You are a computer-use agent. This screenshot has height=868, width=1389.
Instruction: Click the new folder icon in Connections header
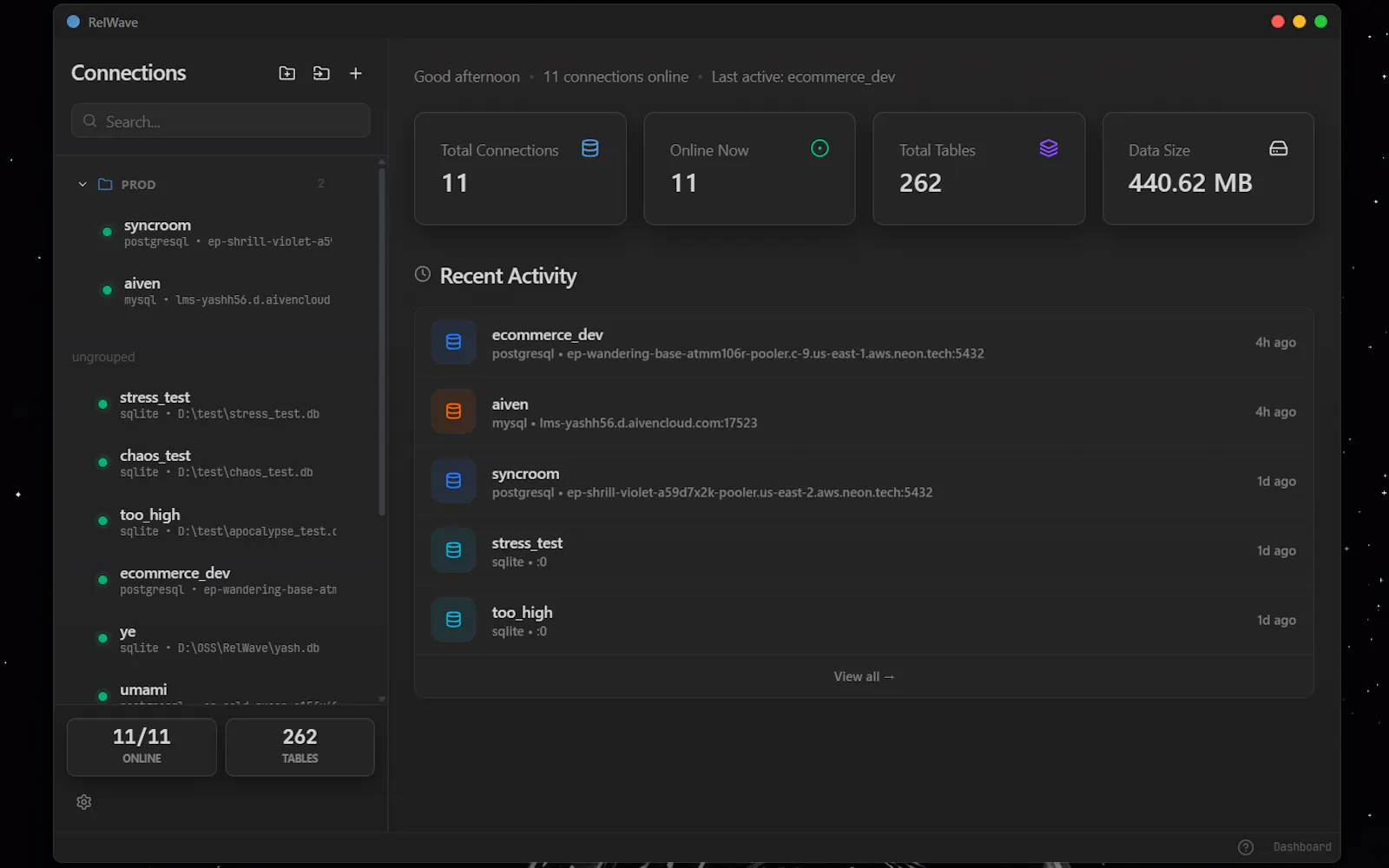pos(286,74)
